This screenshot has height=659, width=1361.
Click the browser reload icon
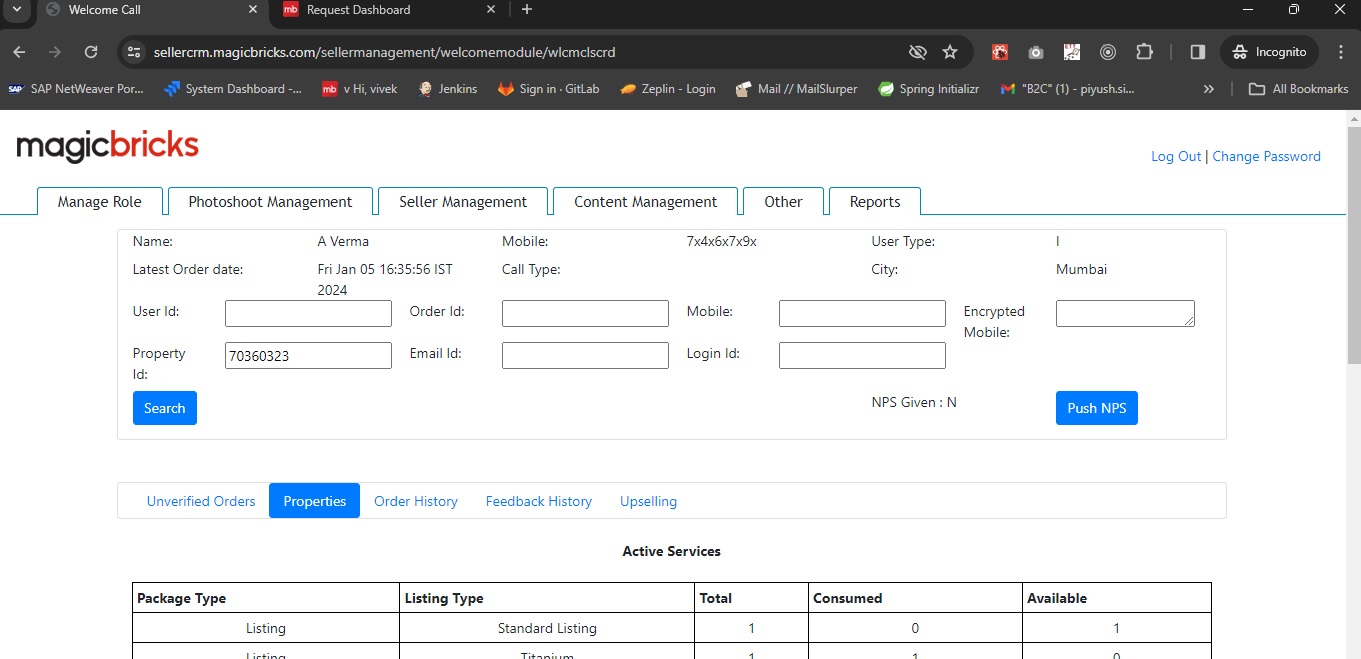(x=91, y=52)
